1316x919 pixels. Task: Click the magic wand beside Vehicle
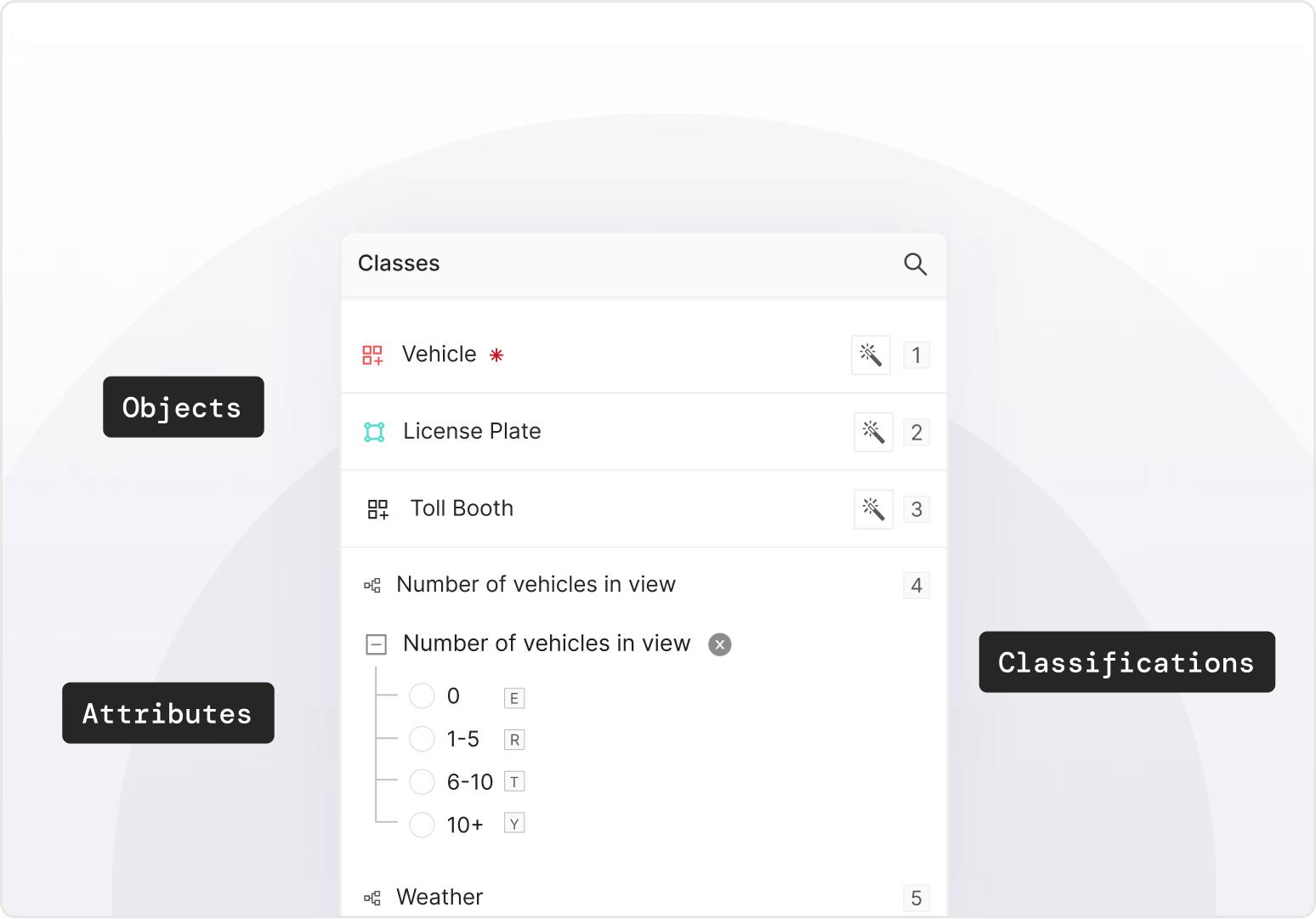(871, 355)
